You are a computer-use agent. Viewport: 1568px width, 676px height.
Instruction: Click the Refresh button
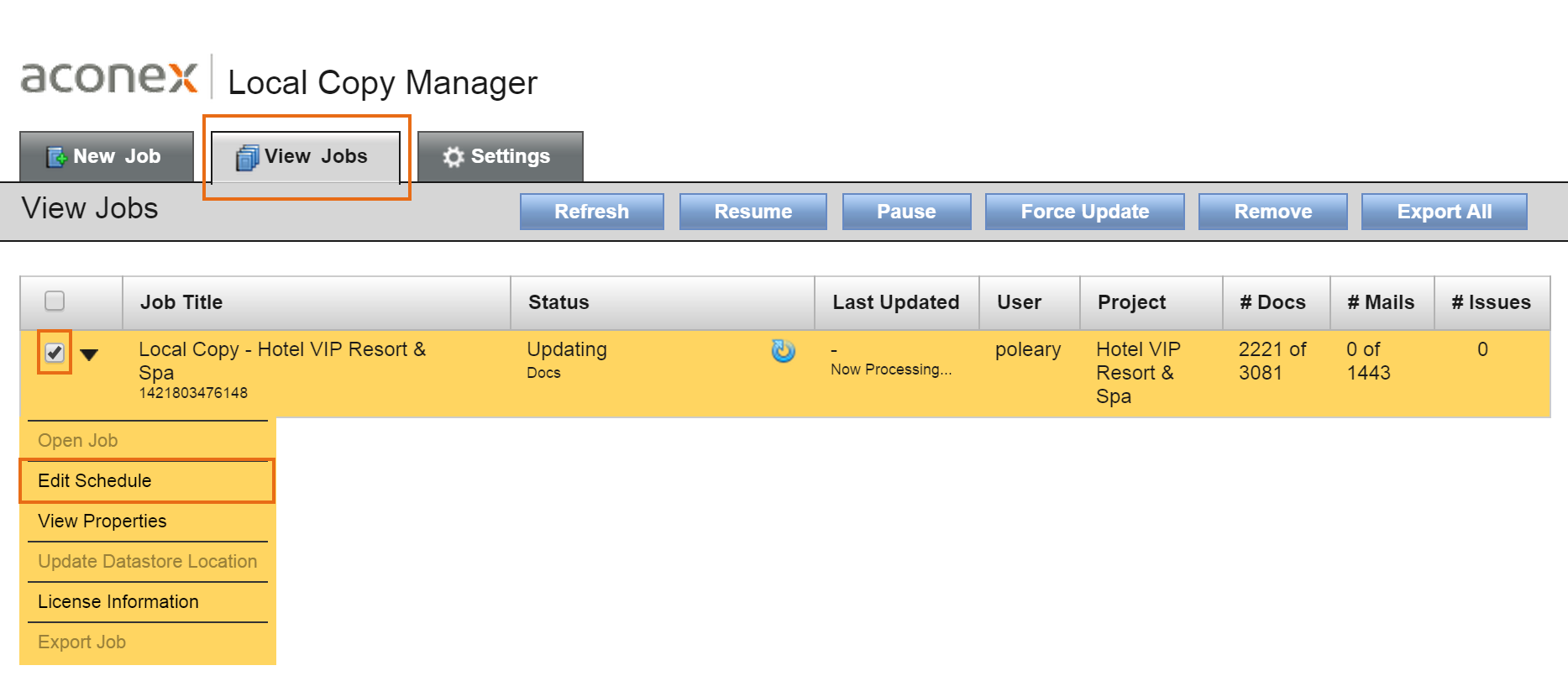pyautogui.click(x=592, y=212)
